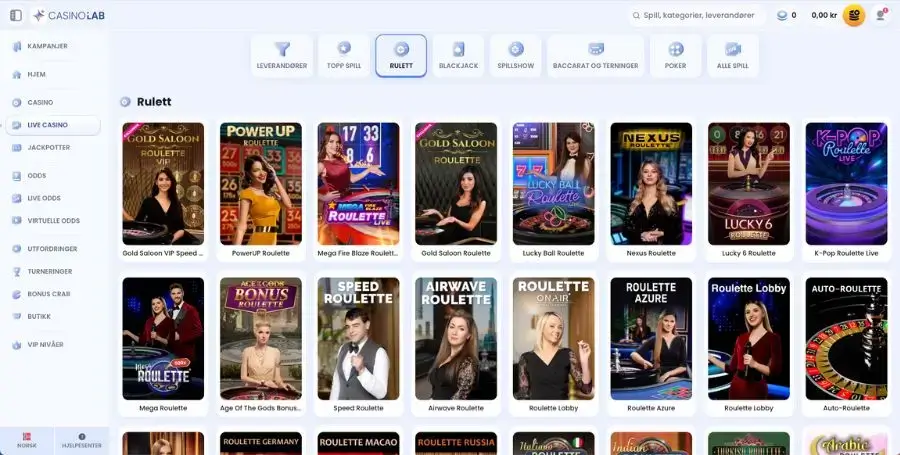Click the Auto-Roulette title text
900x455 pixels.
click(x=846, y=408)
